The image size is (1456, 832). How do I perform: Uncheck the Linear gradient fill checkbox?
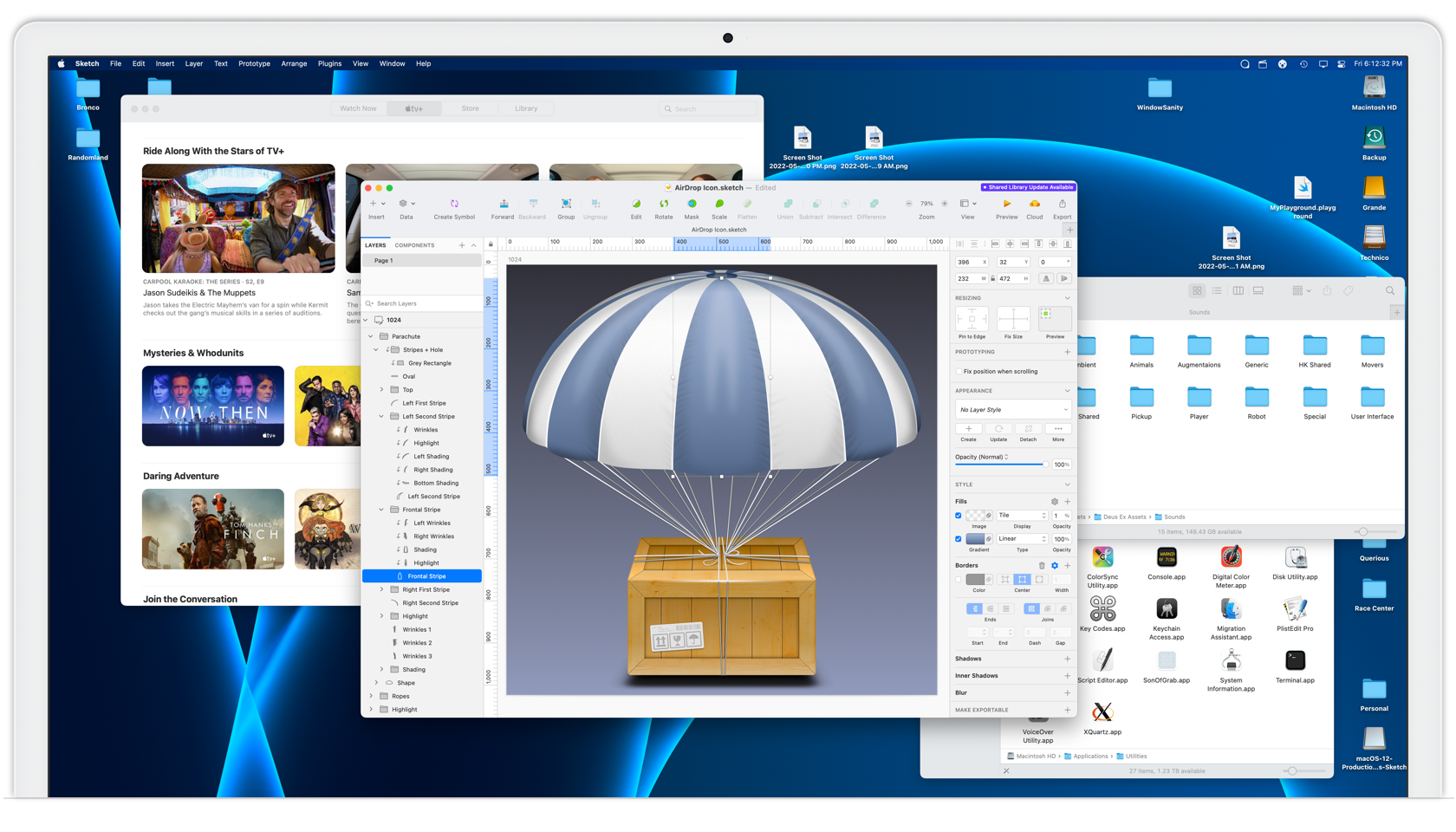(959, 539)
